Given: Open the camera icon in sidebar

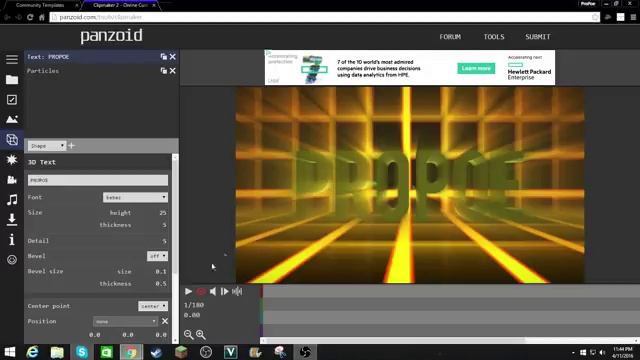Looking at the screenshot, I should pos(12,179).
